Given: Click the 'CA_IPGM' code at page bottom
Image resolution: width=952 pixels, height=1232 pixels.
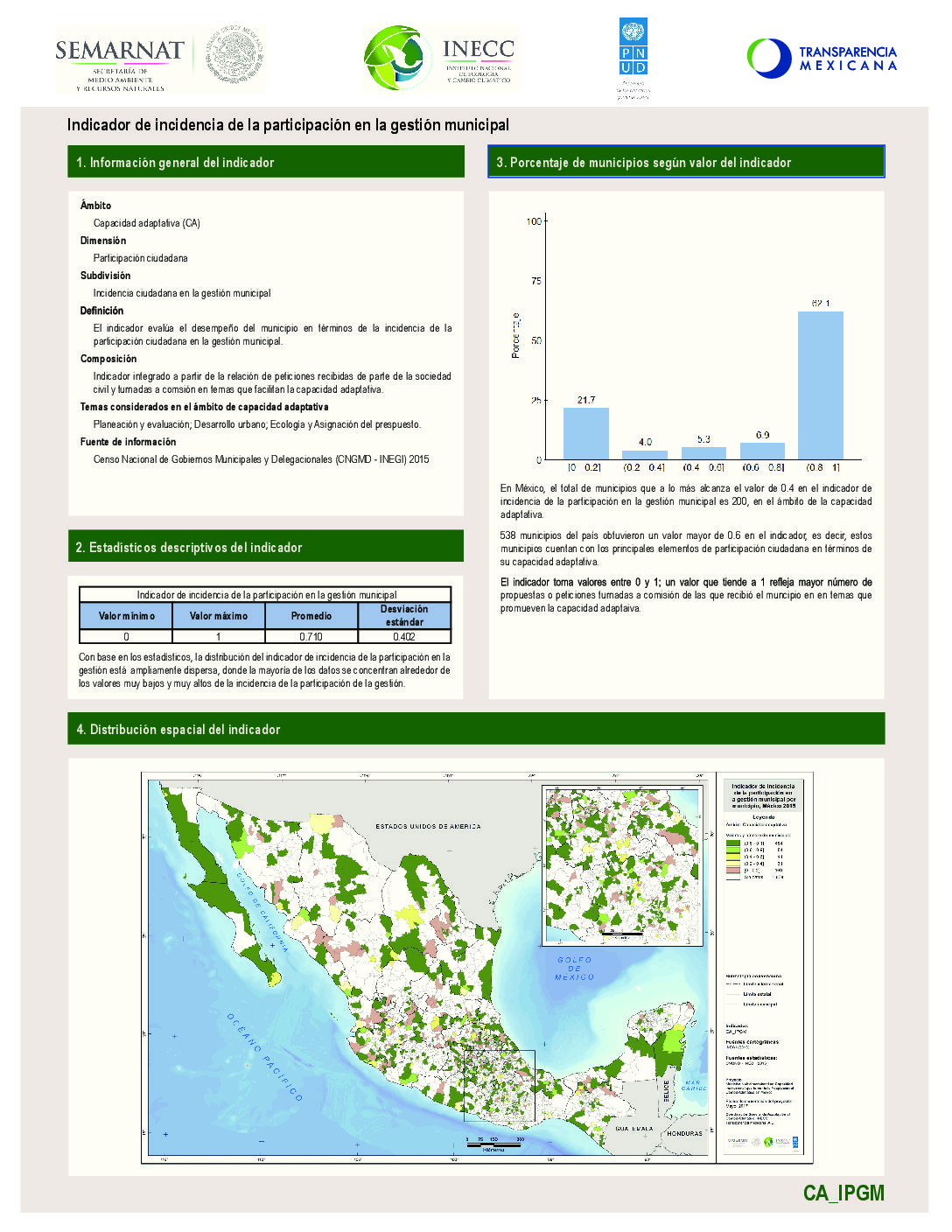Looking at the screenshot, I should click(x=843, y=1193).
